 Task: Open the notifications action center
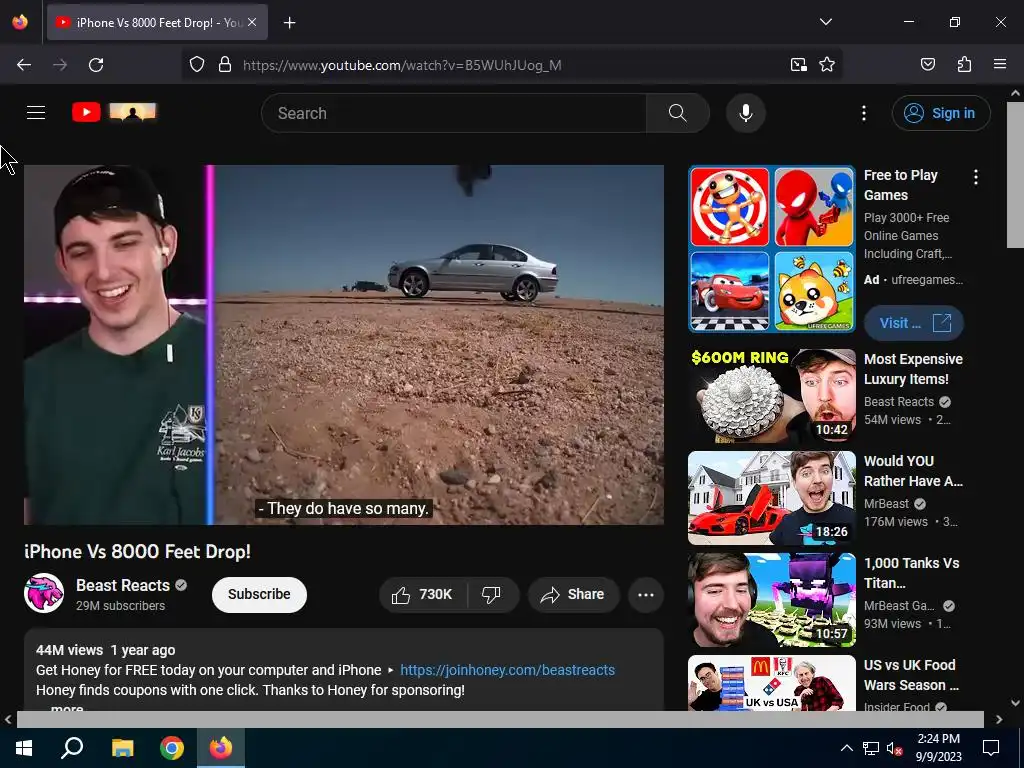click(x=991, y=748)
